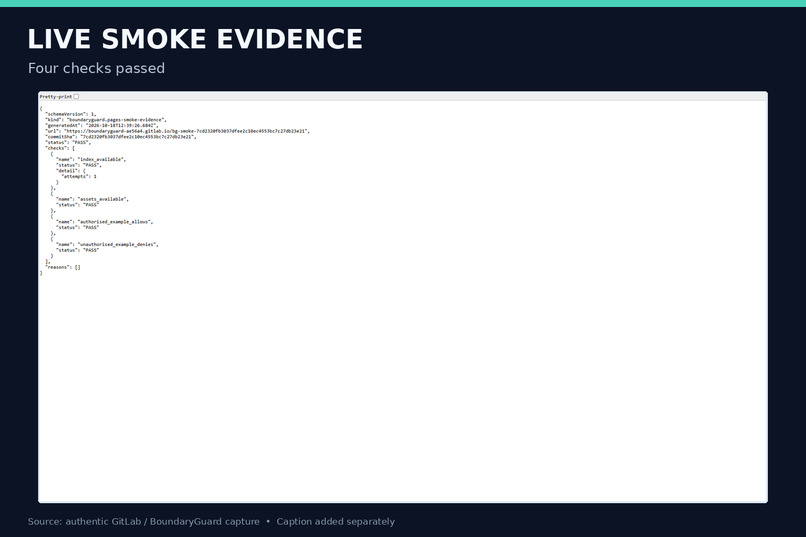Click the "index_available" name line
This screenshot has width=806, height=537.
90,159
